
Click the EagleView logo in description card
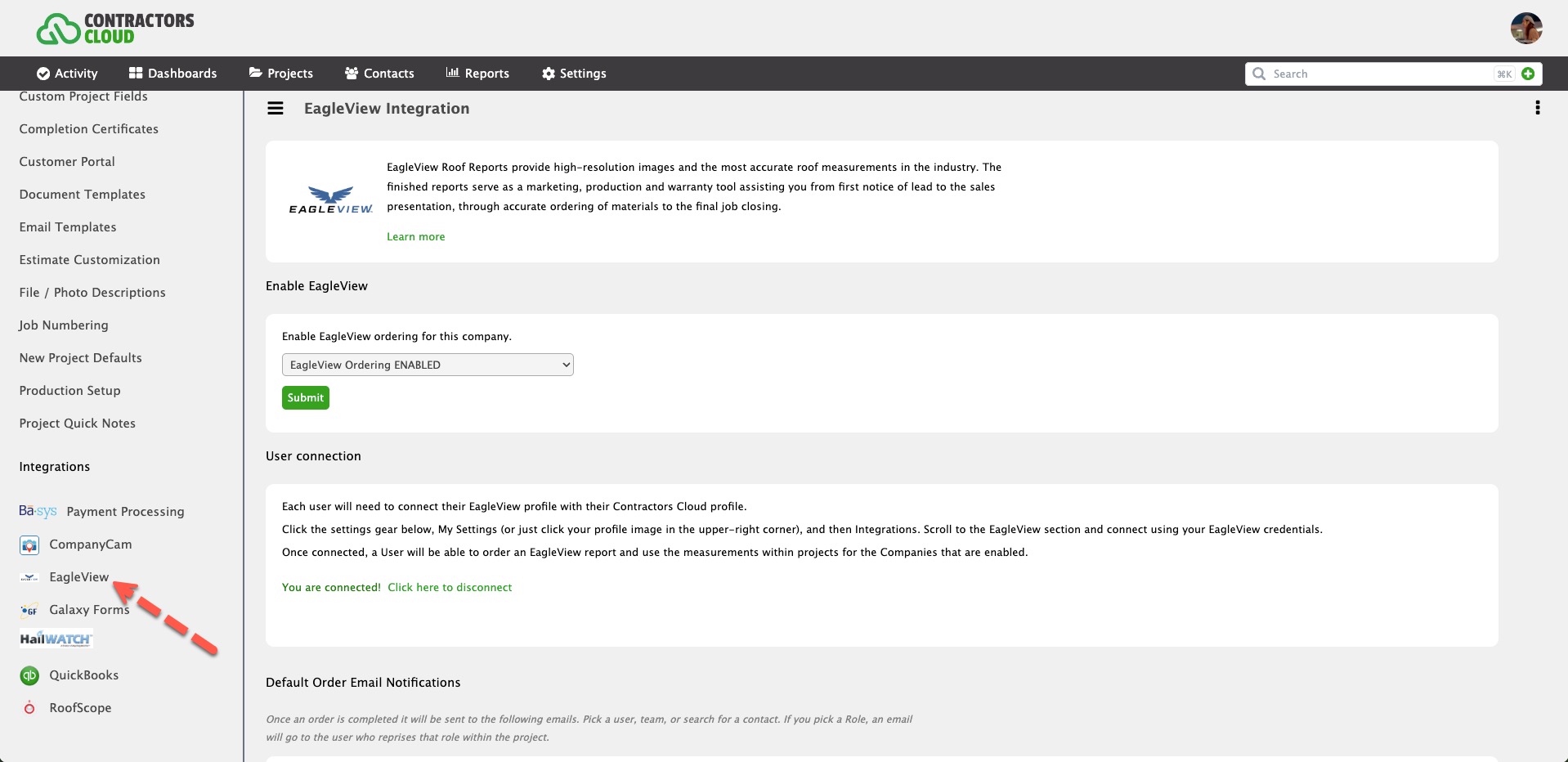coord(331,201)
